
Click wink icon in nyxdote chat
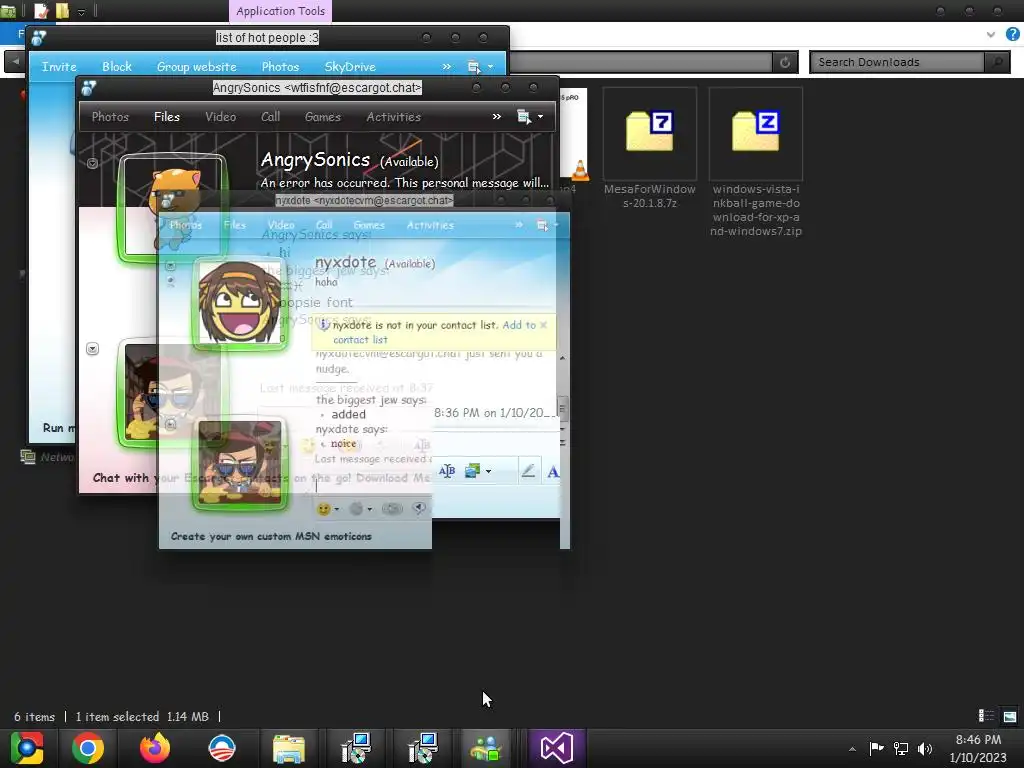tap(357, 509)
